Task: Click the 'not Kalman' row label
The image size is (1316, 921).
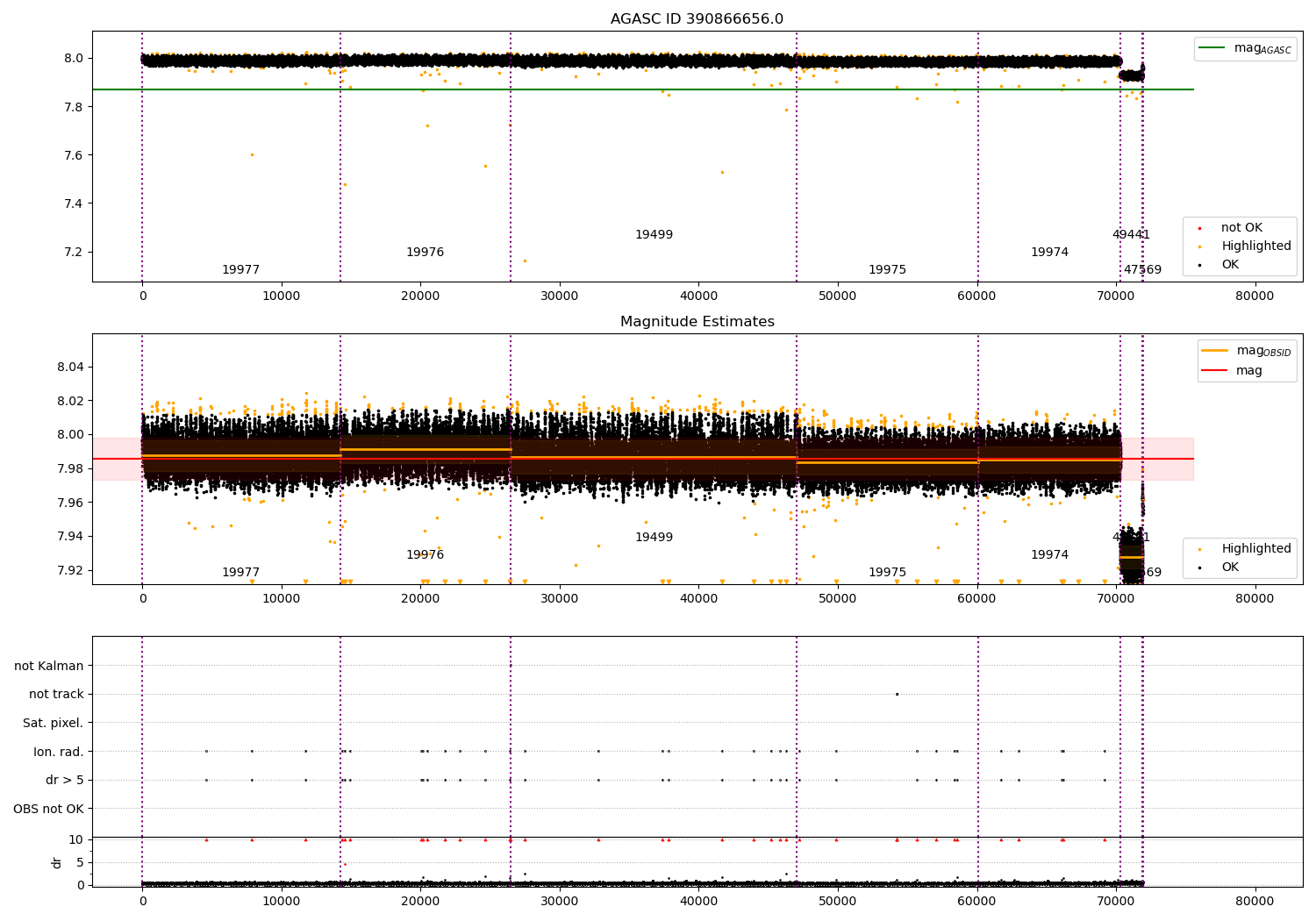Action: coord(49,667)
